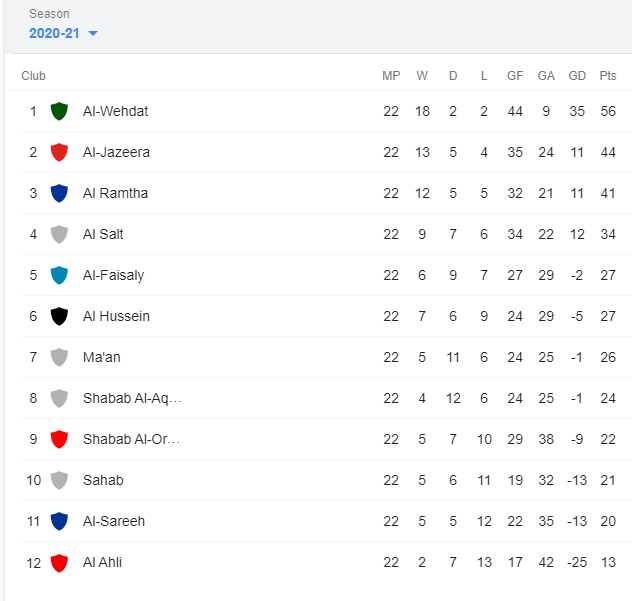This screenshot has width=632, height=601.
Task: Click the GD column header
Action: [577, 76]
